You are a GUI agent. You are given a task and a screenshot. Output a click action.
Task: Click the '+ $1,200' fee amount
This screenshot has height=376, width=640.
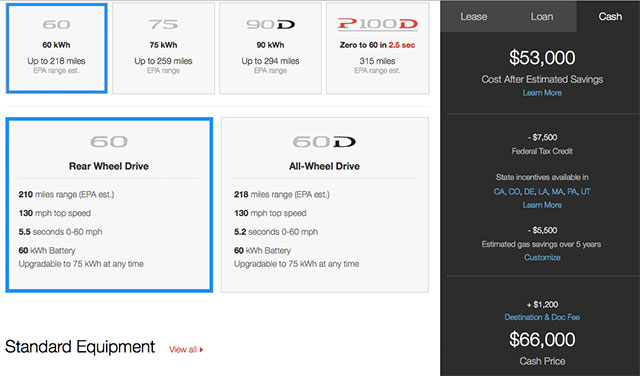[x=542, y=304]
